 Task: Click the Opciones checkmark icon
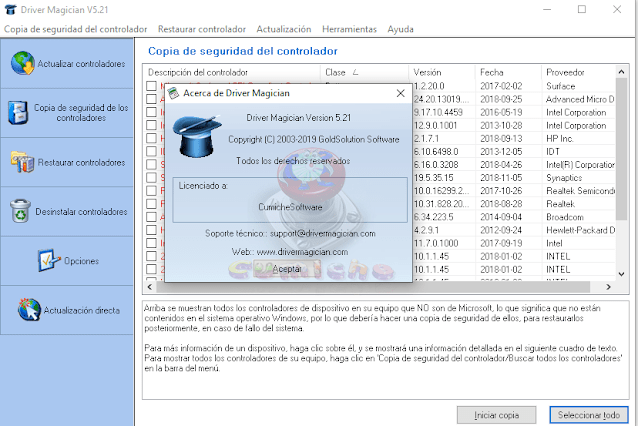coord(49,260)
